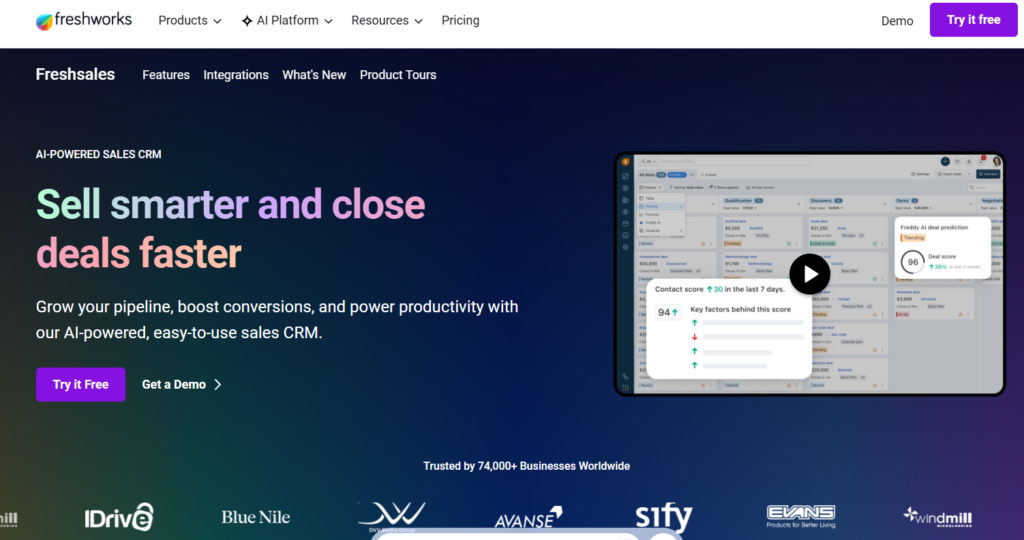
Task: Open the Product Tours tab
Action: point(398,75)
